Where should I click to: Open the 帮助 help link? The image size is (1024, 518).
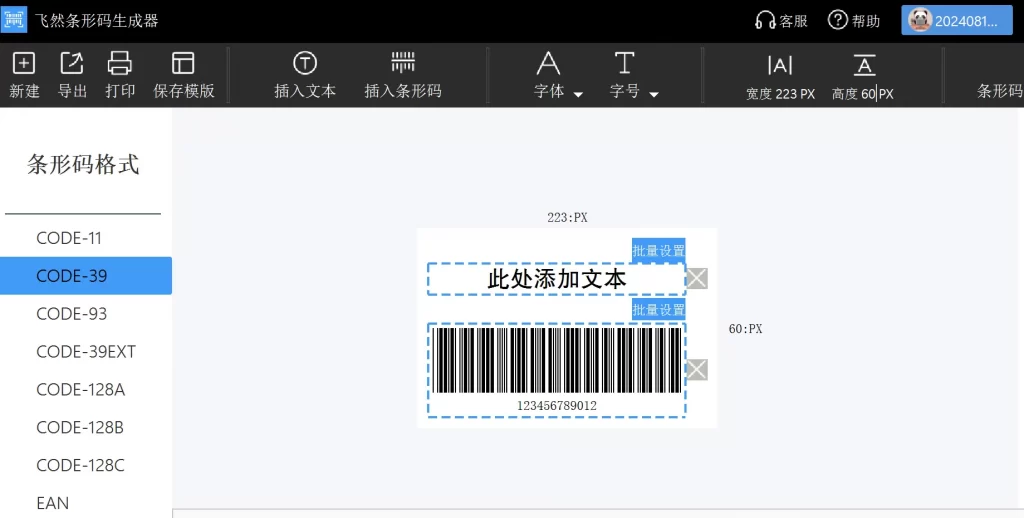pos(854,21)
